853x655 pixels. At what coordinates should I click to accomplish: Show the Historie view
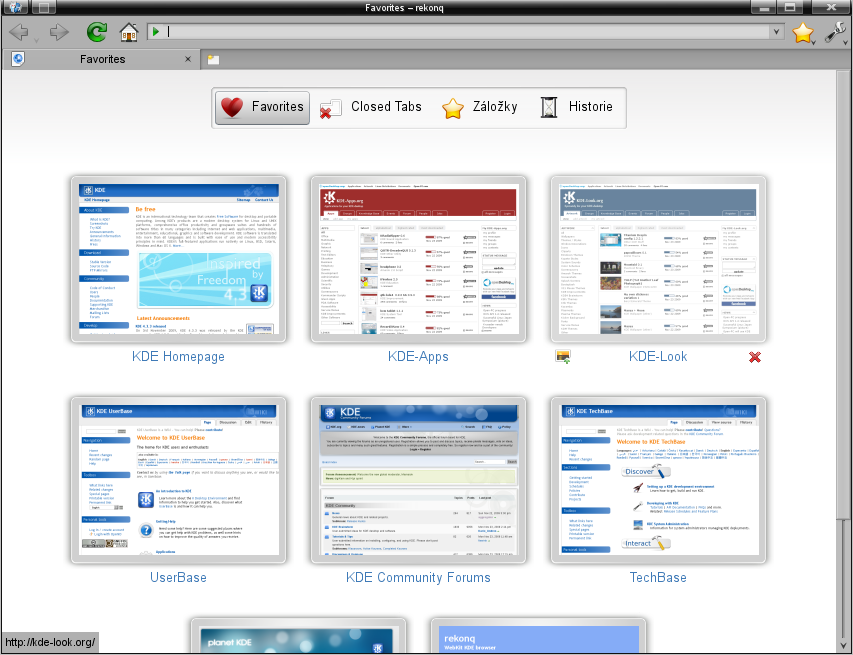coord(577,107)
